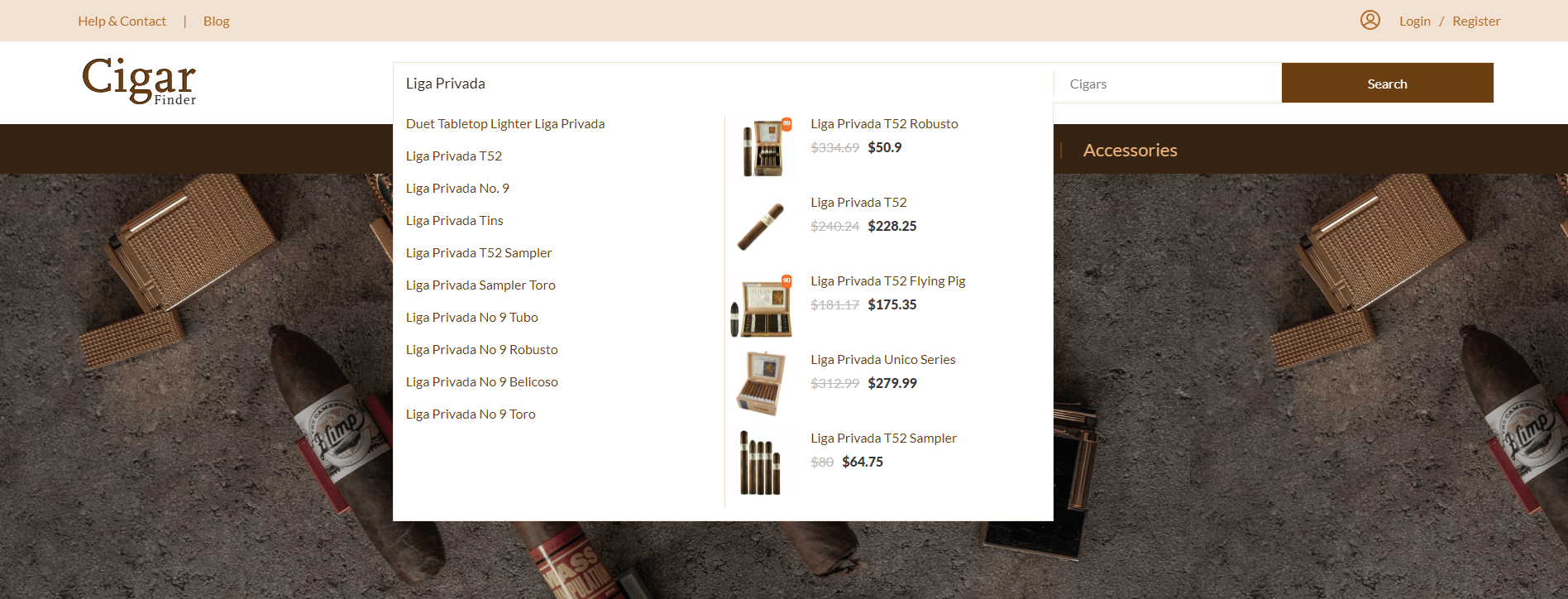
Task: Open the Accessories menu item
Action: pos(1130,150)
